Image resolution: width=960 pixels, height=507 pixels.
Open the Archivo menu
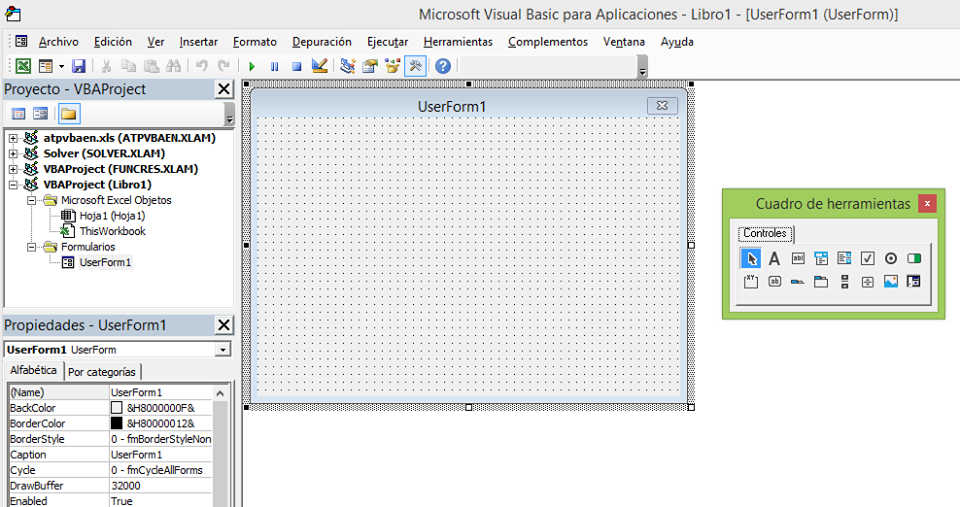(x=59, y=42)
